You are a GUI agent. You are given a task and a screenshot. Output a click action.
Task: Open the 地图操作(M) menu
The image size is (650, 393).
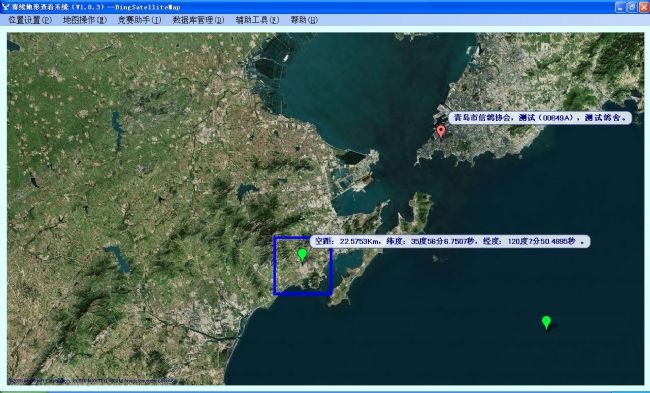click(85, 20)
